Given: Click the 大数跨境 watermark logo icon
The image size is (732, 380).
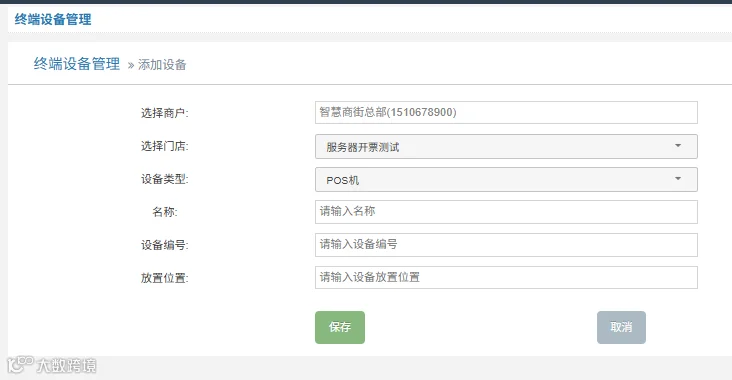Looking at the screenshot, I should (21, 365).
